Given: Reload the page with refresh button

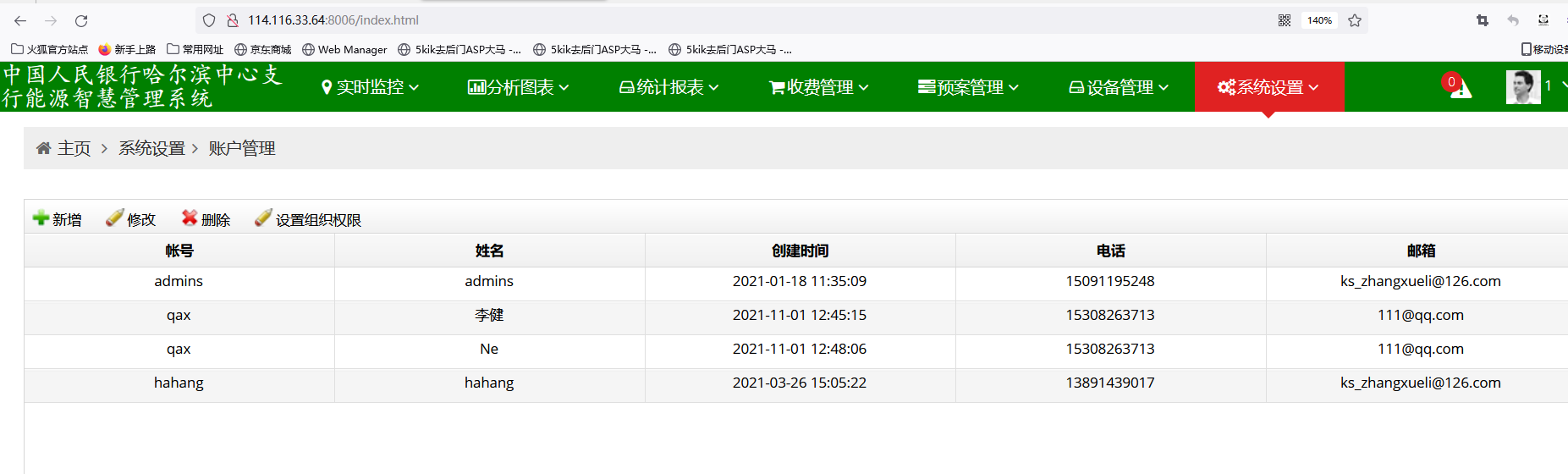Looking at the screenshot, I should point(81,20).
